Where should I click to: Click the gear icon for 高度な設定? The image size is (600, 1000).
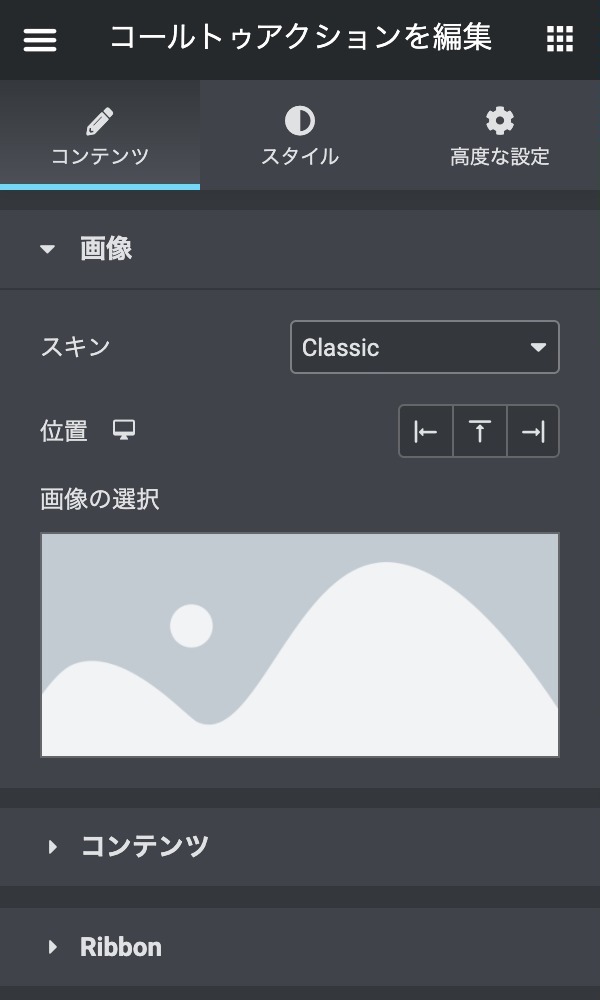[499, 122]
